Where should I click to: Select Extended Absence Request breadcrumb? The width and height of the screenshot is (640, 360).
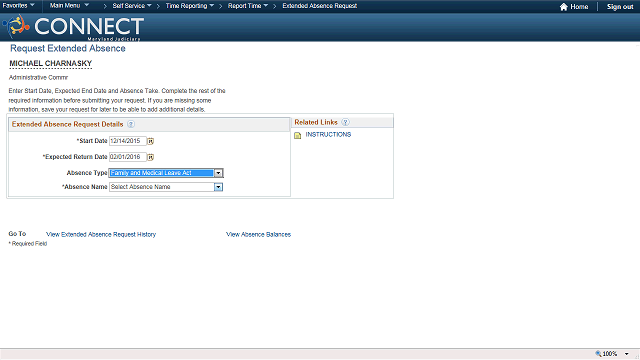[320, 6]
